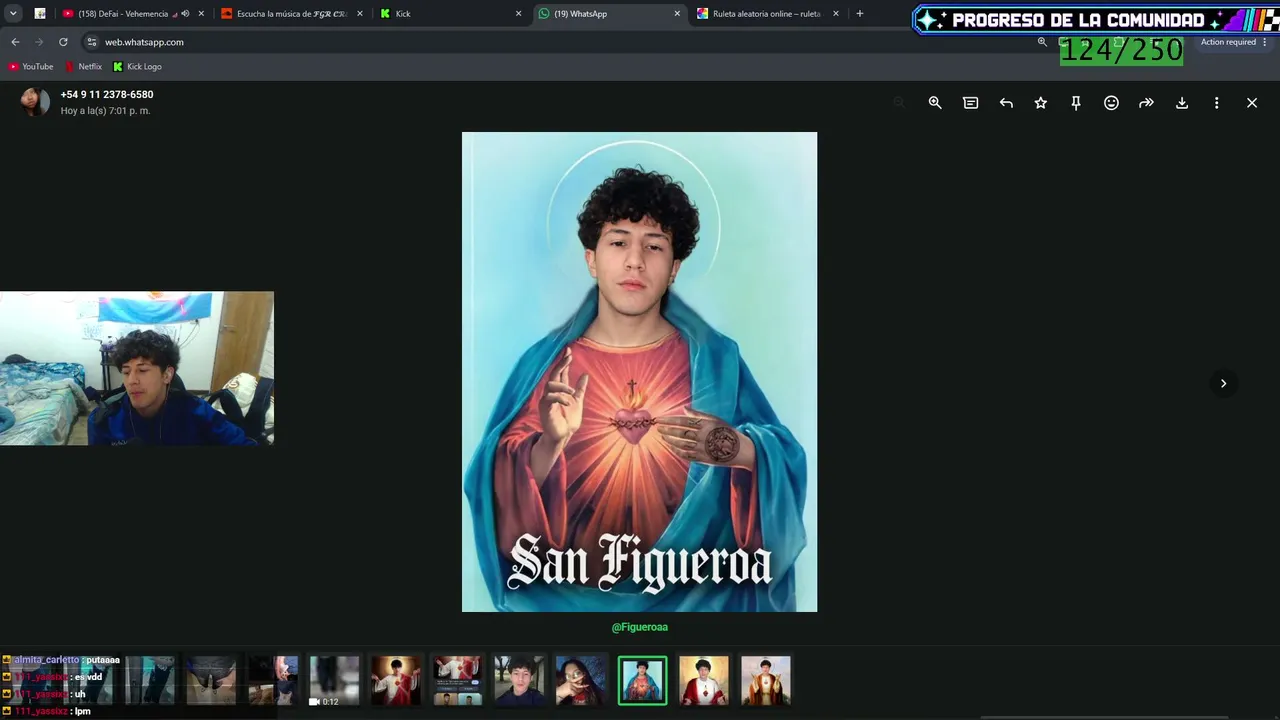Go back in the browser
Viewport: 1280px width, 720px height.
pyautogui.click(x=15, y=42)
